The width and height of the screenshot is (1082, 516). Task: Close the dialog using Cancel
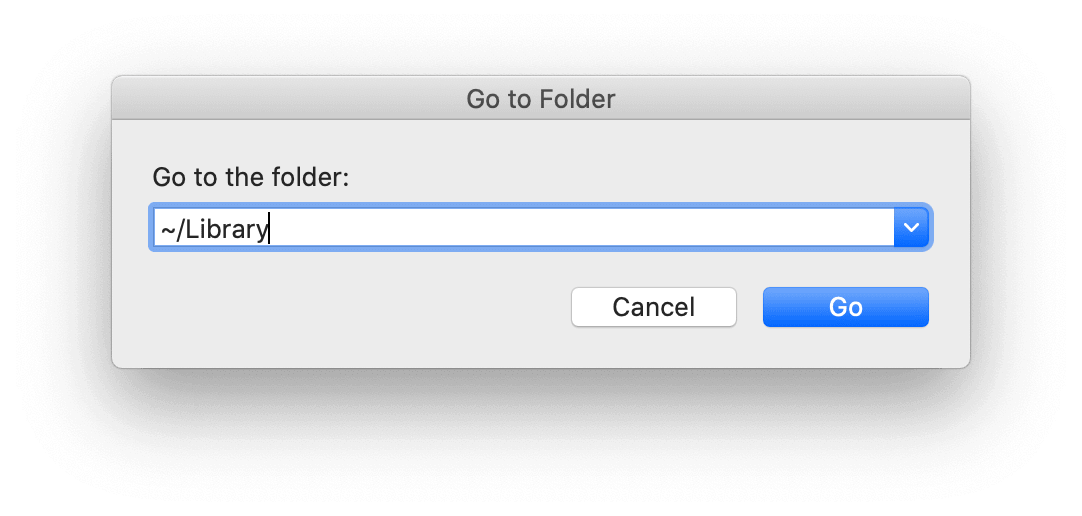click(653, 307)
